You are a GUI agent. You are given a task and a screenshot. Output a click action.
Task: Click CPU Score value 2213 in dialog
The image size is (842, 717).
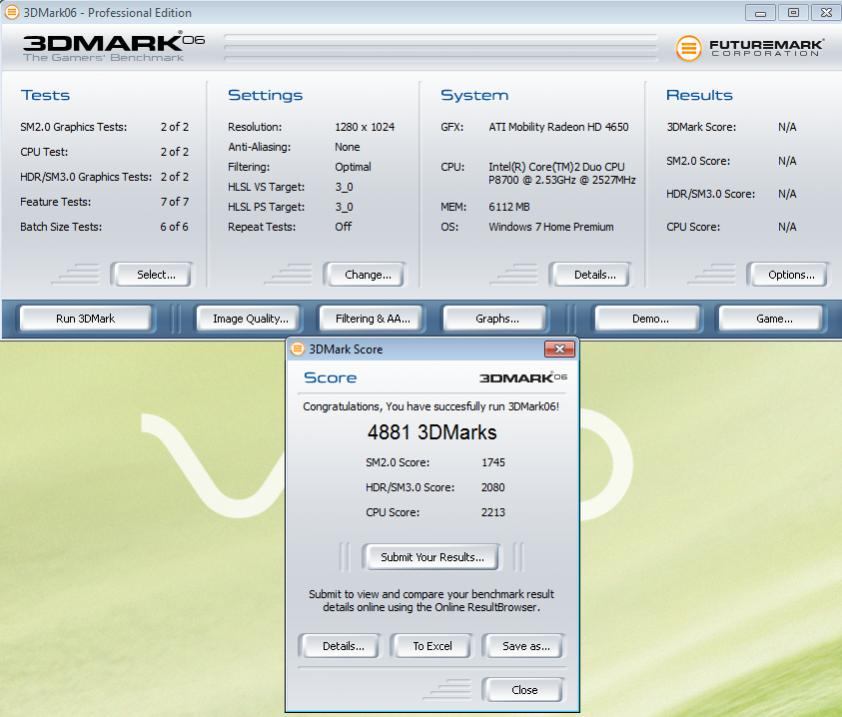coord(493,512)
